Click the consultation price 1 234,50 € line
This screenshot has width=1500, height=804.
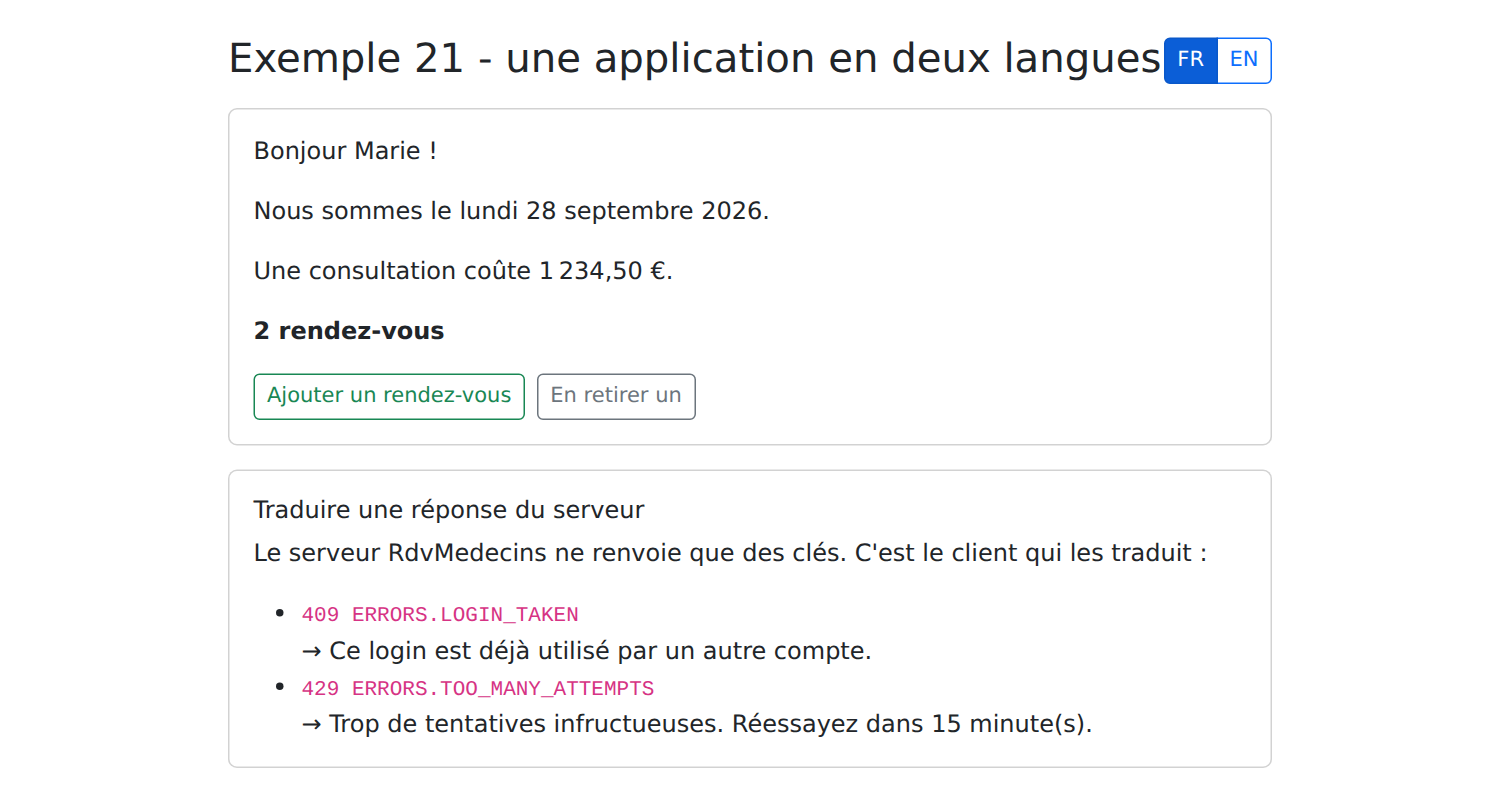[x=463, y=271]
